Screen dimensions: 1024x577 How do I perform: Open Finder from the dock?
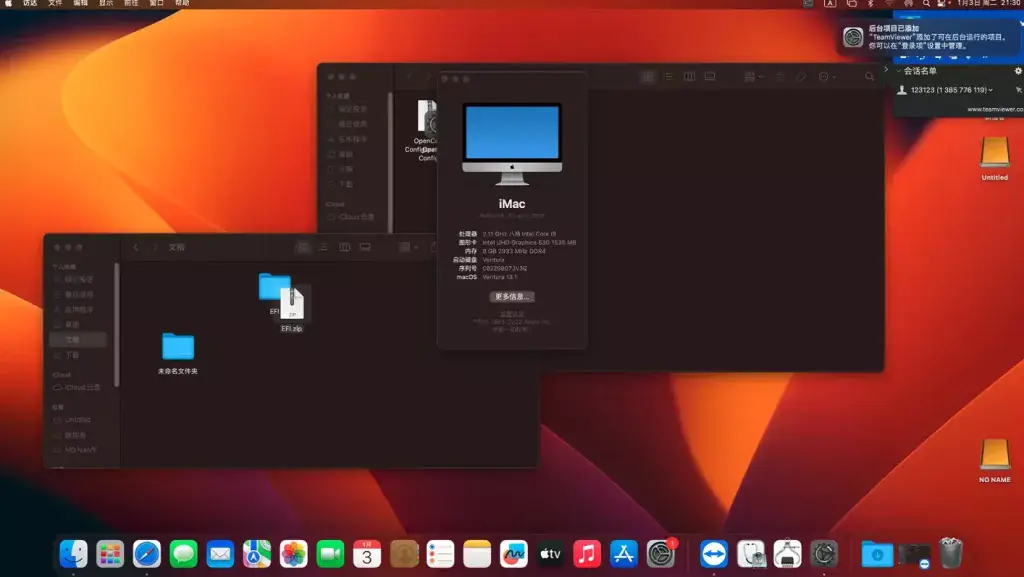click(73, 554)
